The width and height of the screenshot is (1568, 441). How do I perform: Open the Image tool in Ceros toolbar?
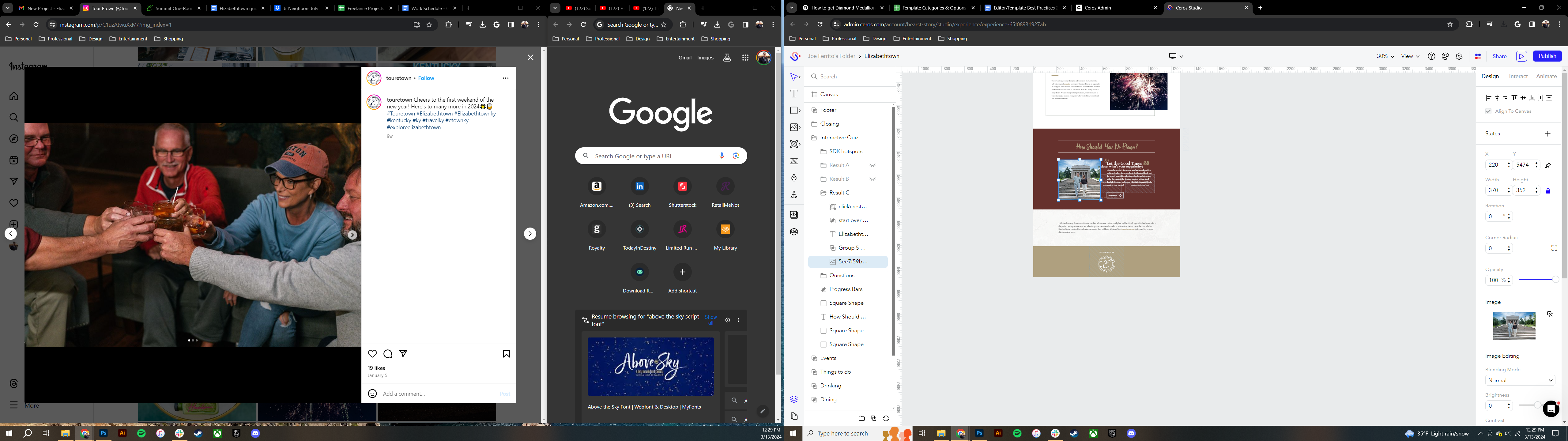[794, 127]
